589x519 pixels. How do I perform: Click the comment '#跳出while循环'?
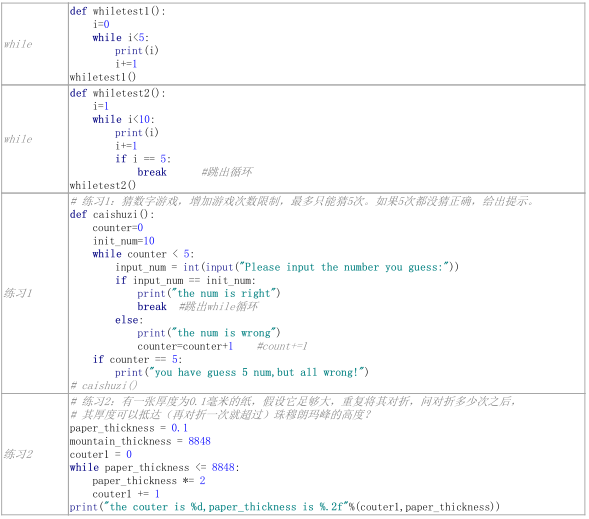(x=219, y=307)
